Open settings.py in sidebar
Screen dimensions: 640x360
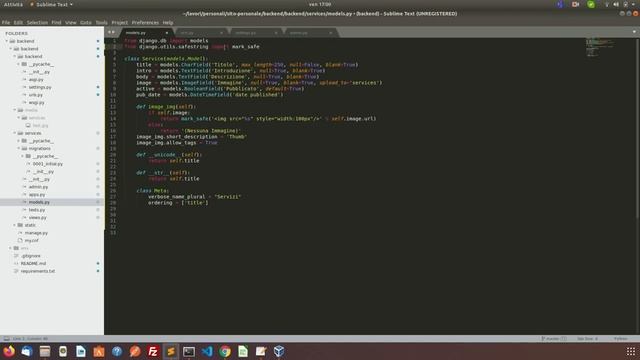click(x=40, y=87)
